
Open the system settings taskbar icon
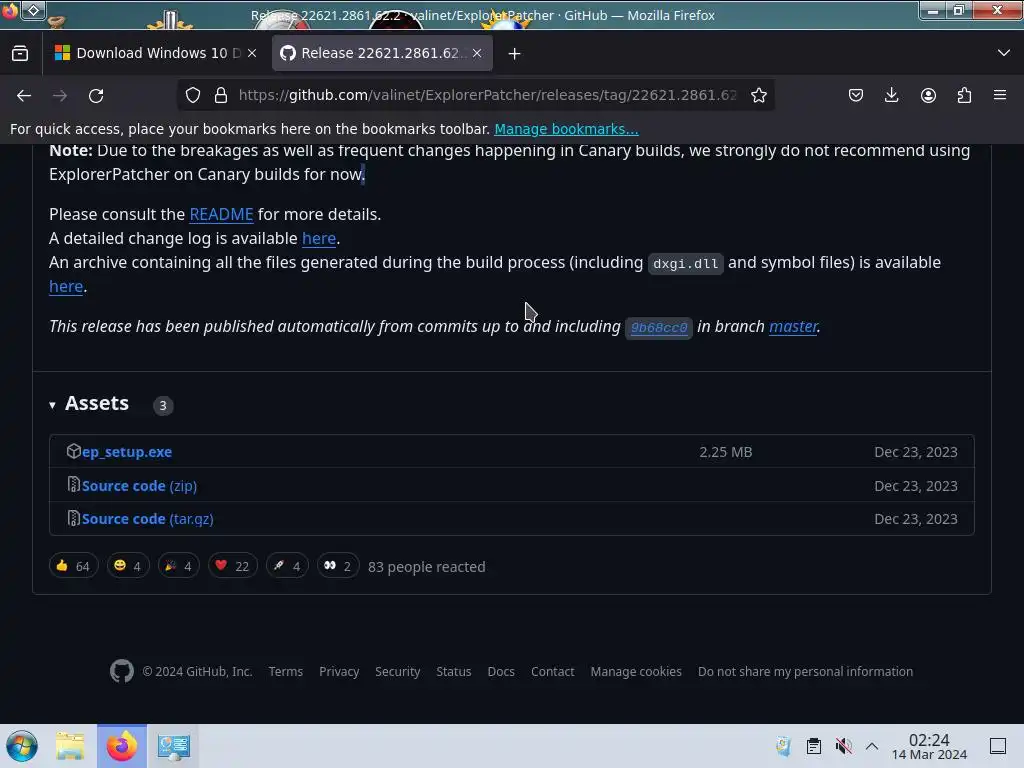[x=173, y=746]
